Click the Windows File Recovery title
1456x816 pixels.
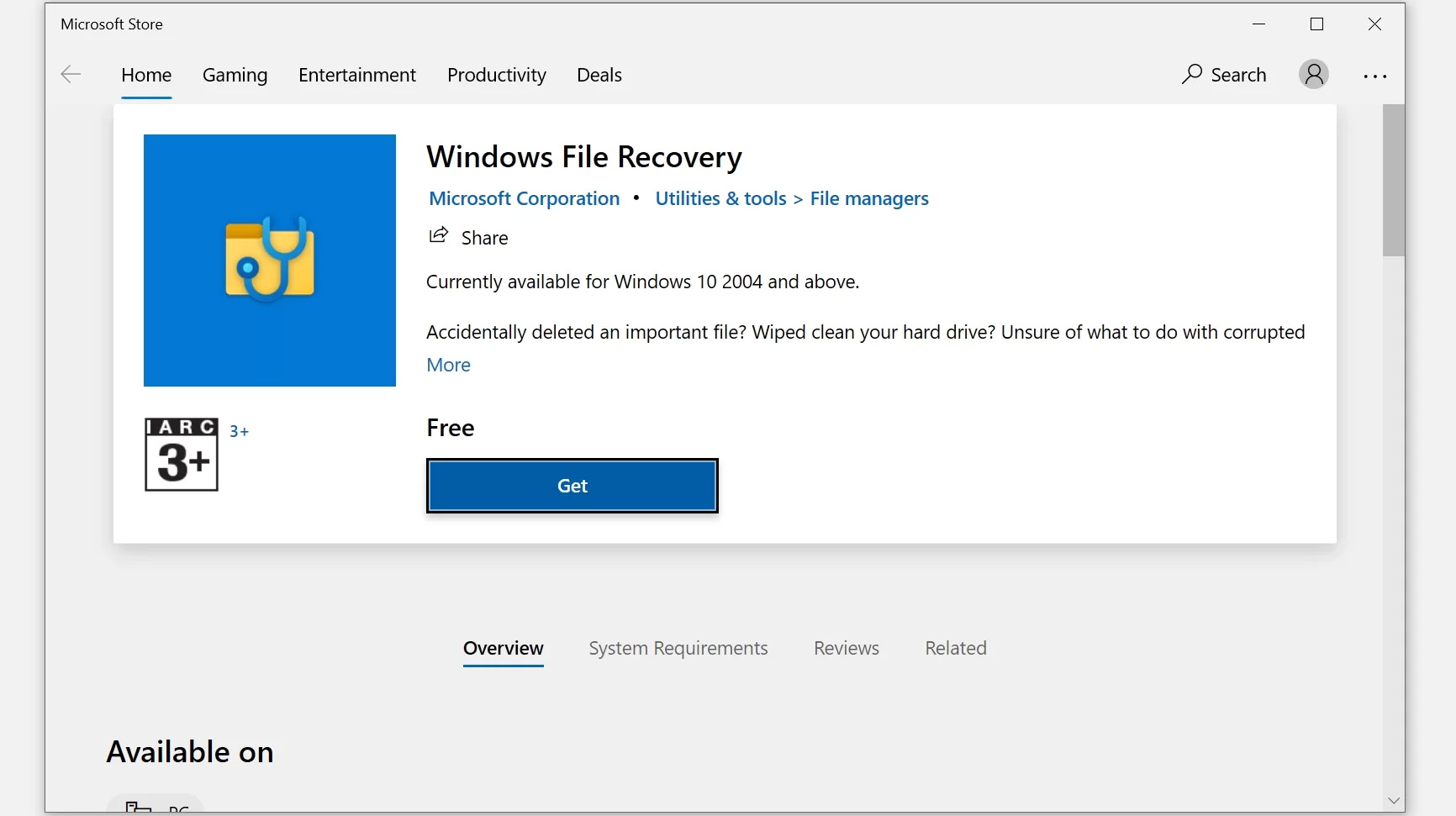coord(584,157)
